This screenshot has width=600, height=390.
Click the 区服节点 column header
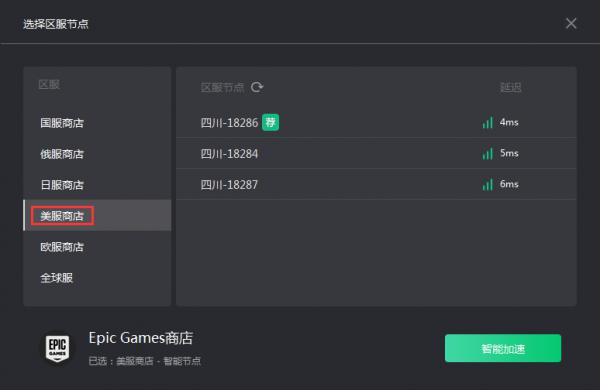point(222,87)
